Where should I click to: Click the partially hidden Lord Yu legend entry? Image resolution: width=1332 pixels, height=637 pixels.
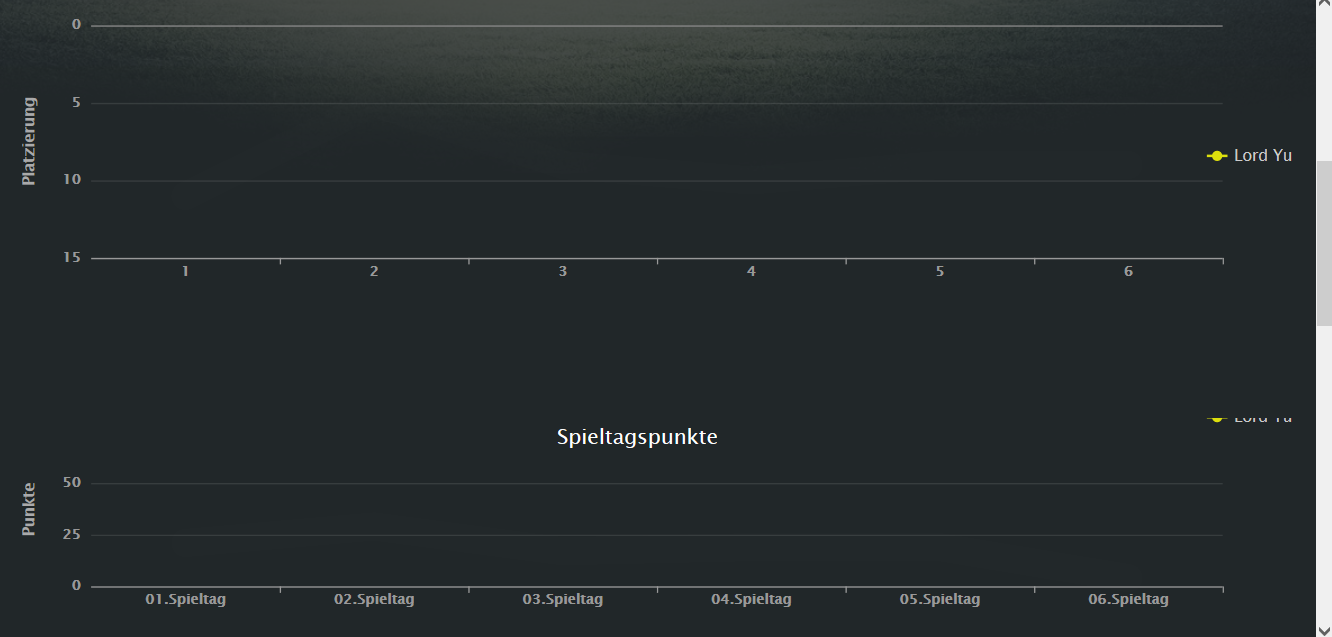pyautogui.click(x=1262, y=417)
